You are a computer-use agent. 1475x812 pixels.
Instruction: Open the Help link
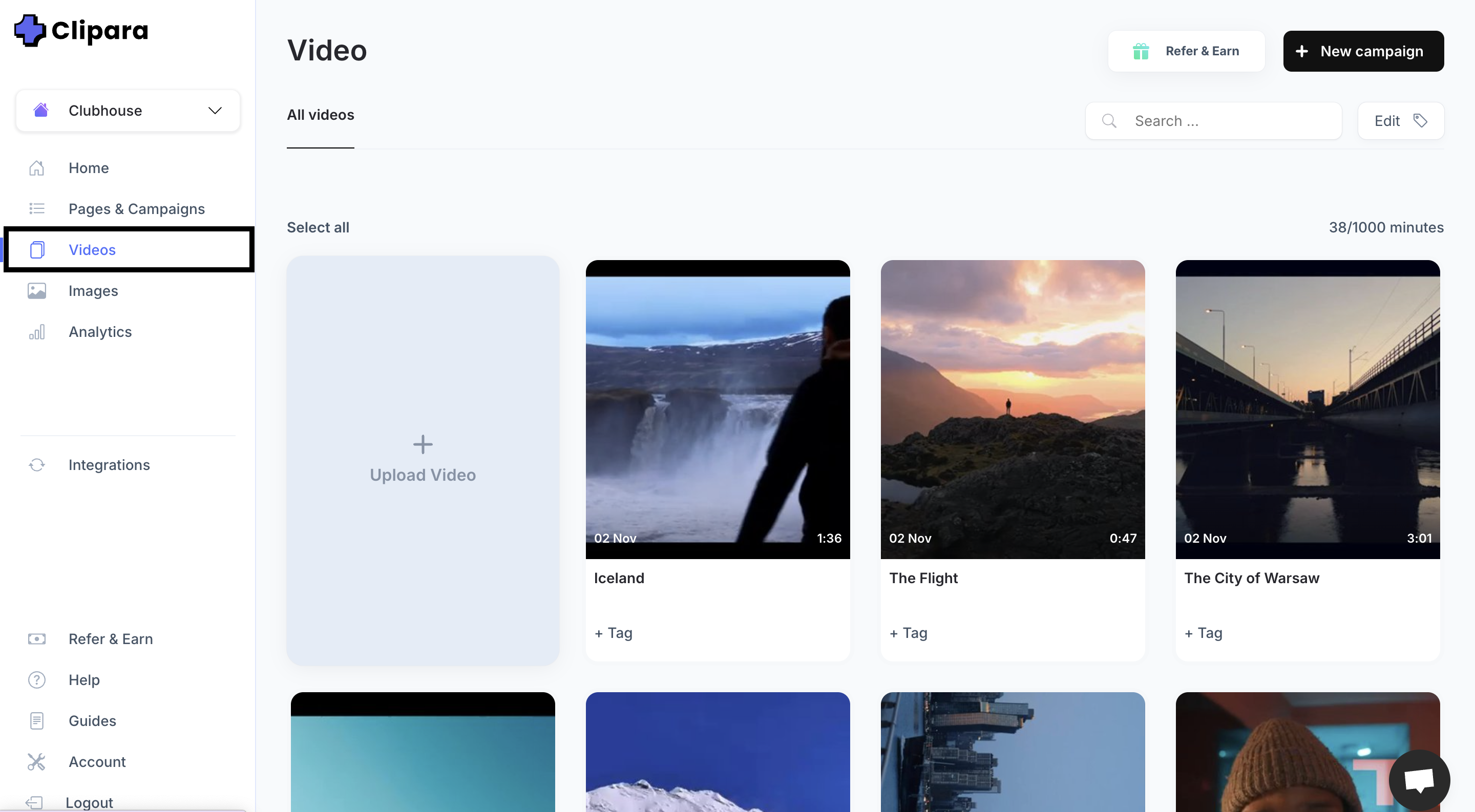(84, 680)
